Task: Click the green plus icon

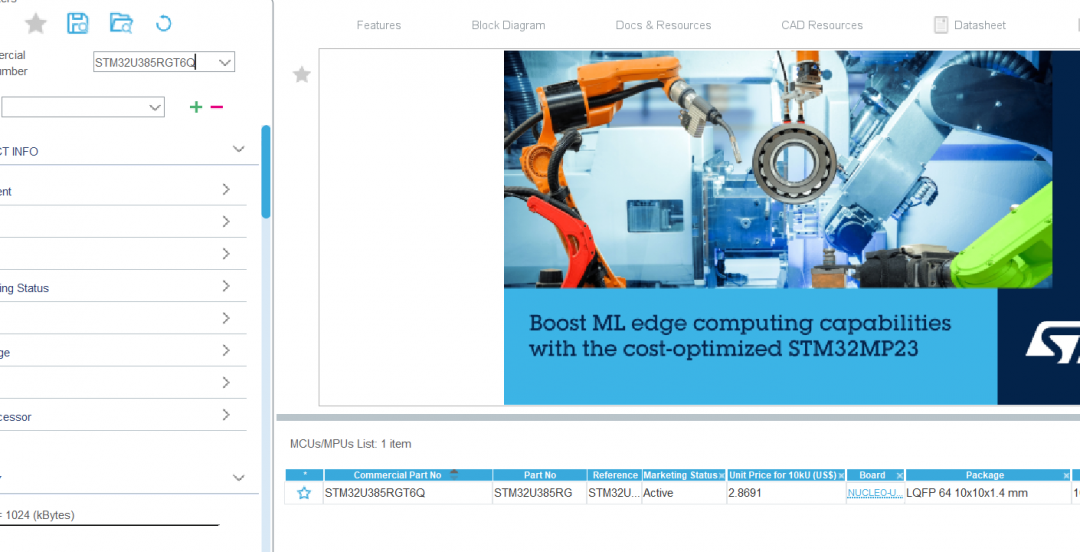Action: (196, 107)
